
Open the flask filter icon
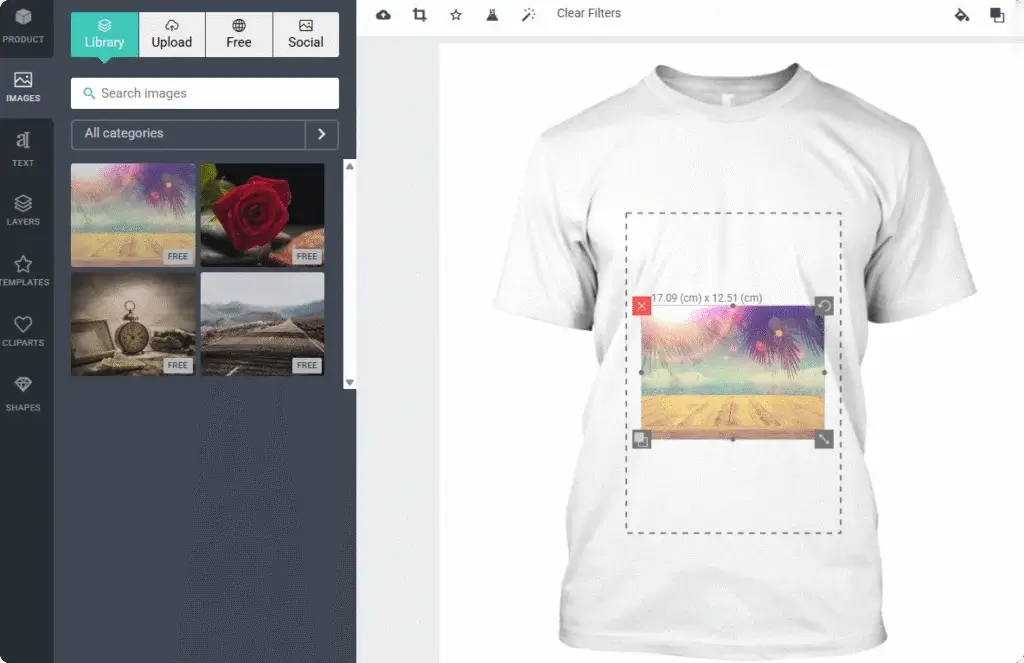[x=492, y=14]
